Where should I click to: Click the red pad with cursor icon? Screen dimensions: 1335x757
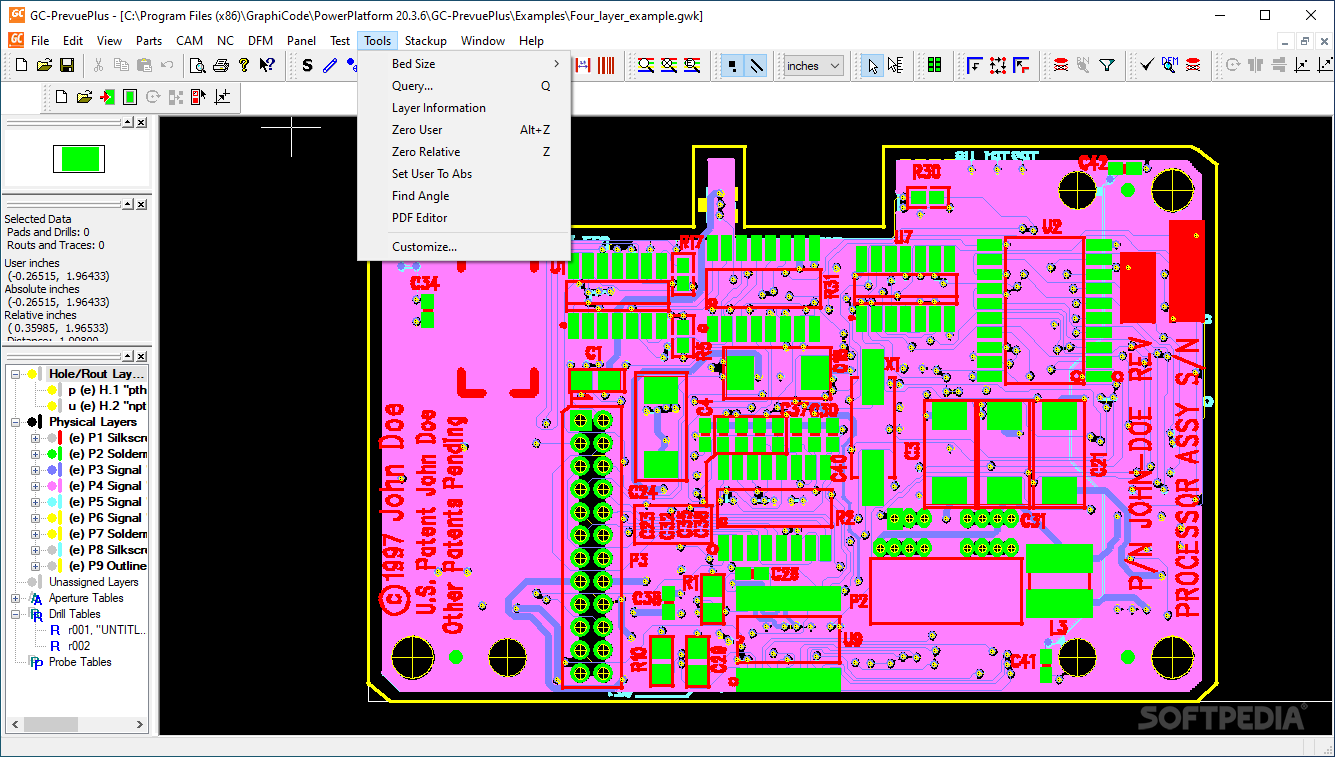[199, 97]
